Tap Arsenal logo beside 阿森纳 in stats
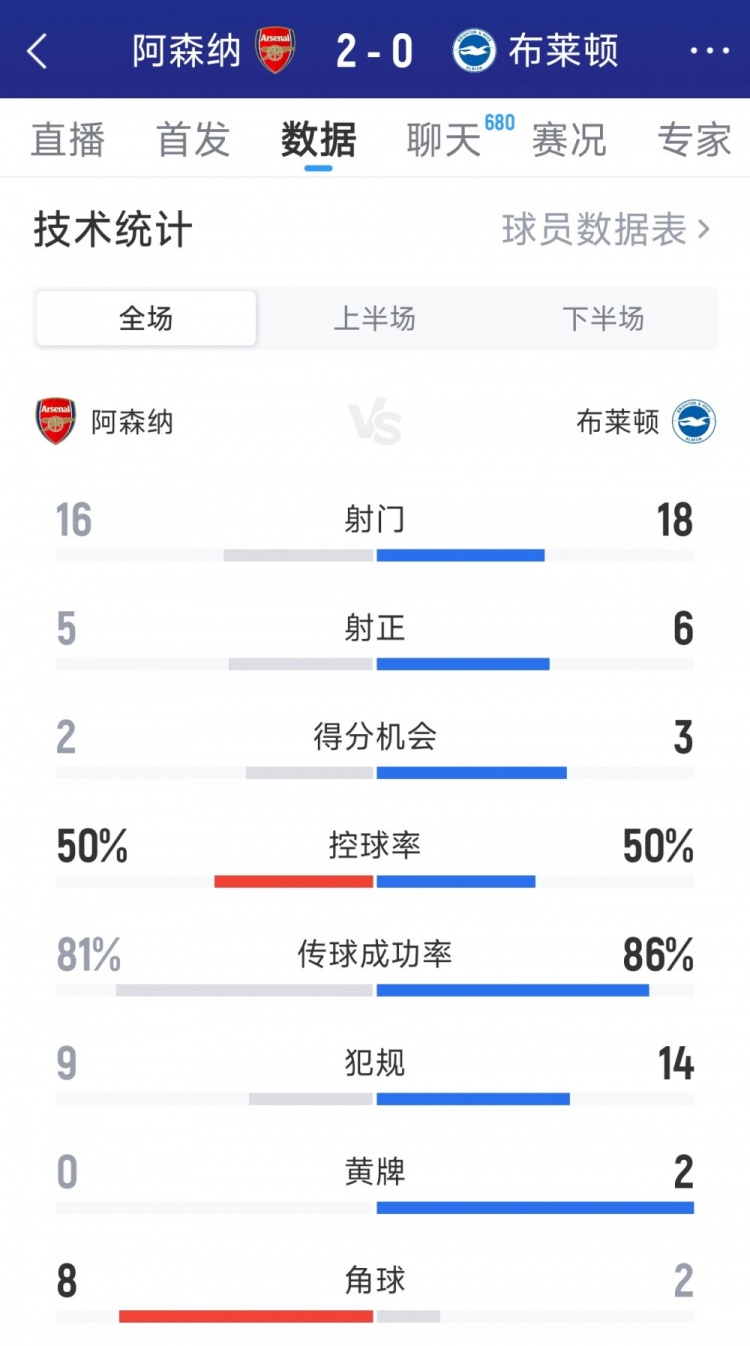The width and height of the screenshot is (750, 1346). 56,421
